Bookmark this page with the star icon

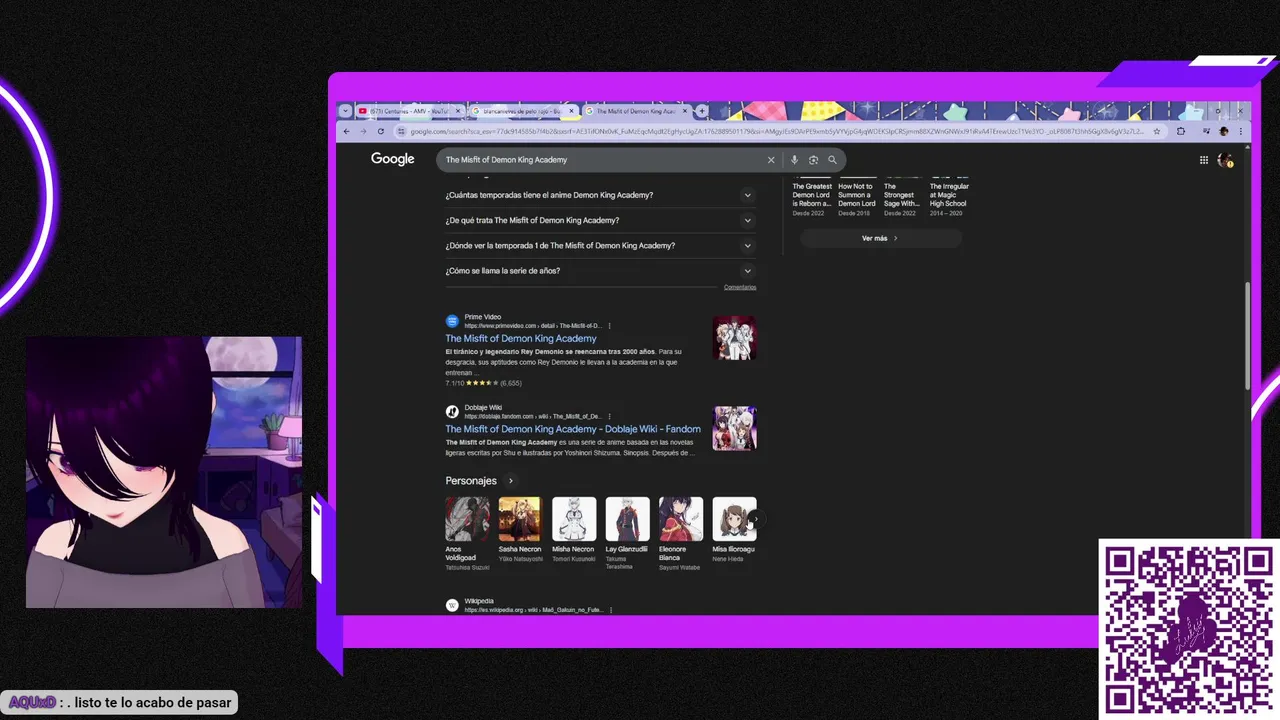click(1157, 131)
